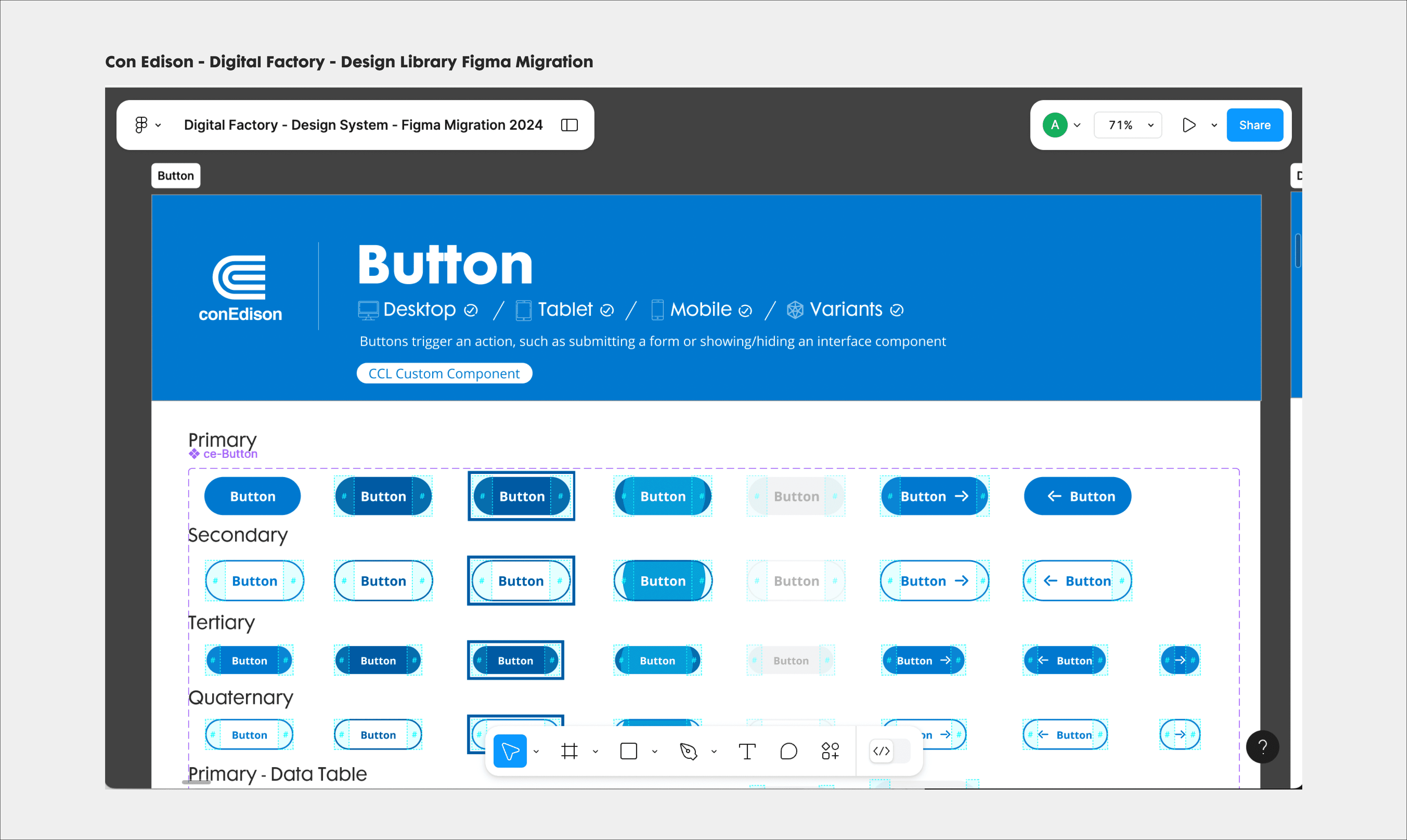Image resolution: width=1407 pixels, height=840 pixels.
Task: Open the Figma main menu logo
Action: click(x=142, y=125)
